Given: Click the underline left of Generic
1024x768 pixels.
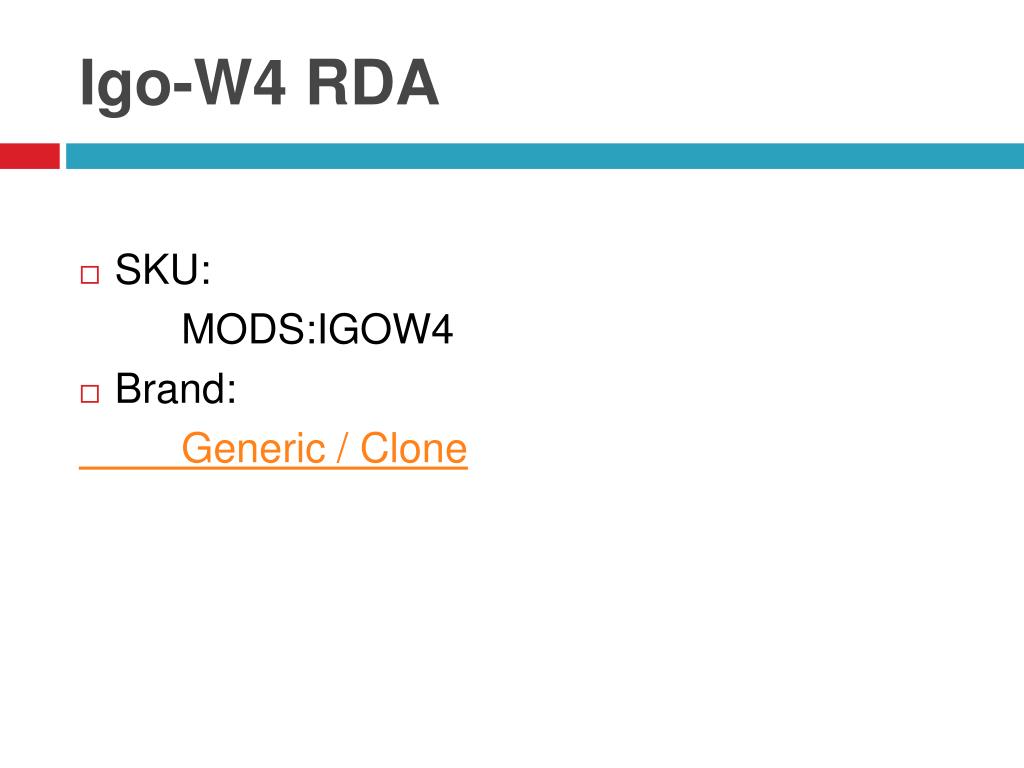Looking at the screenshot, I should tap(130, 468).
